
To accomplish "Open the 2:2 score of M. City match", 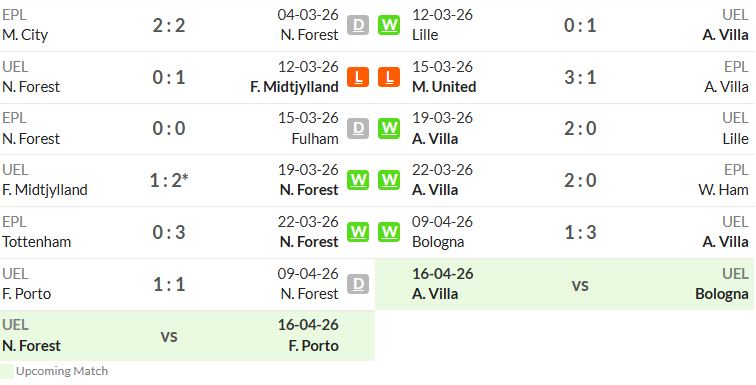I will pos(169,26).
